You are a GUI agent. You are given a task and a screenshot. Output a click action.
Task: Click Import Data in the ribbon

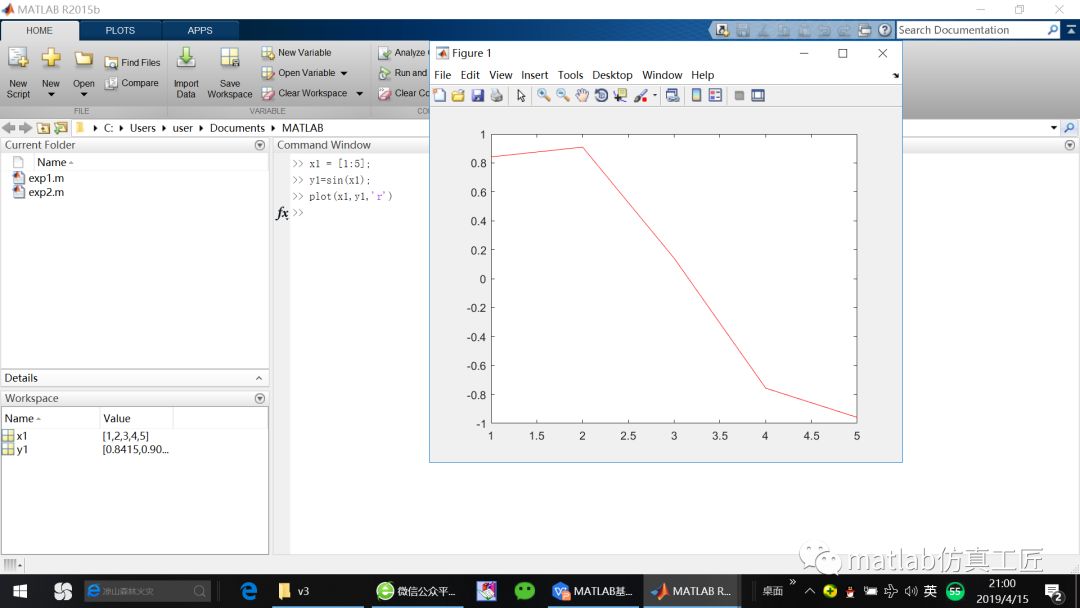click(186, 73)
